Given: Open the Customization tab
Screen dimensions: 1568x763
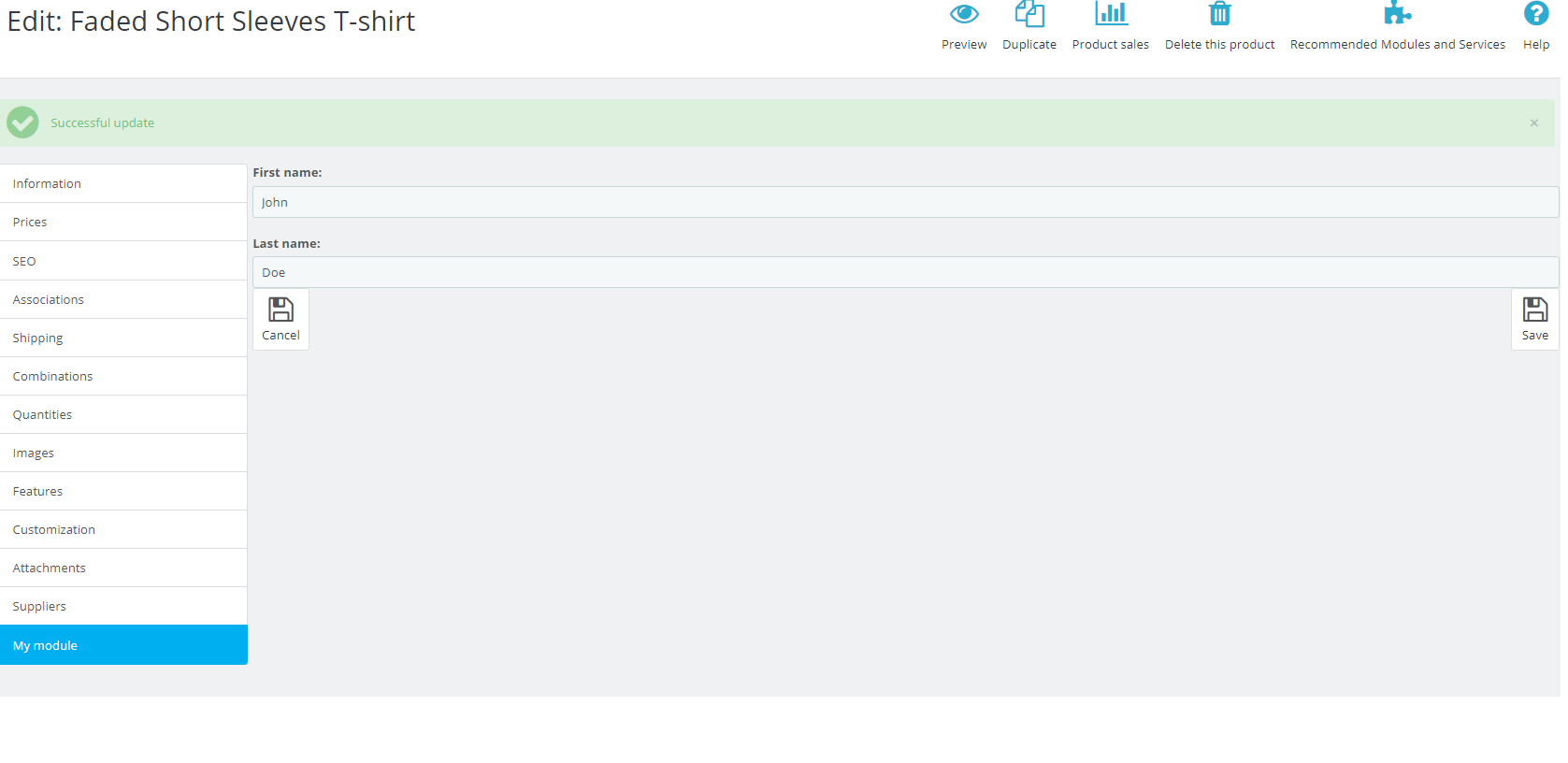Looking at the screenshot, I should pyautogui.click(x=123, y=529).
